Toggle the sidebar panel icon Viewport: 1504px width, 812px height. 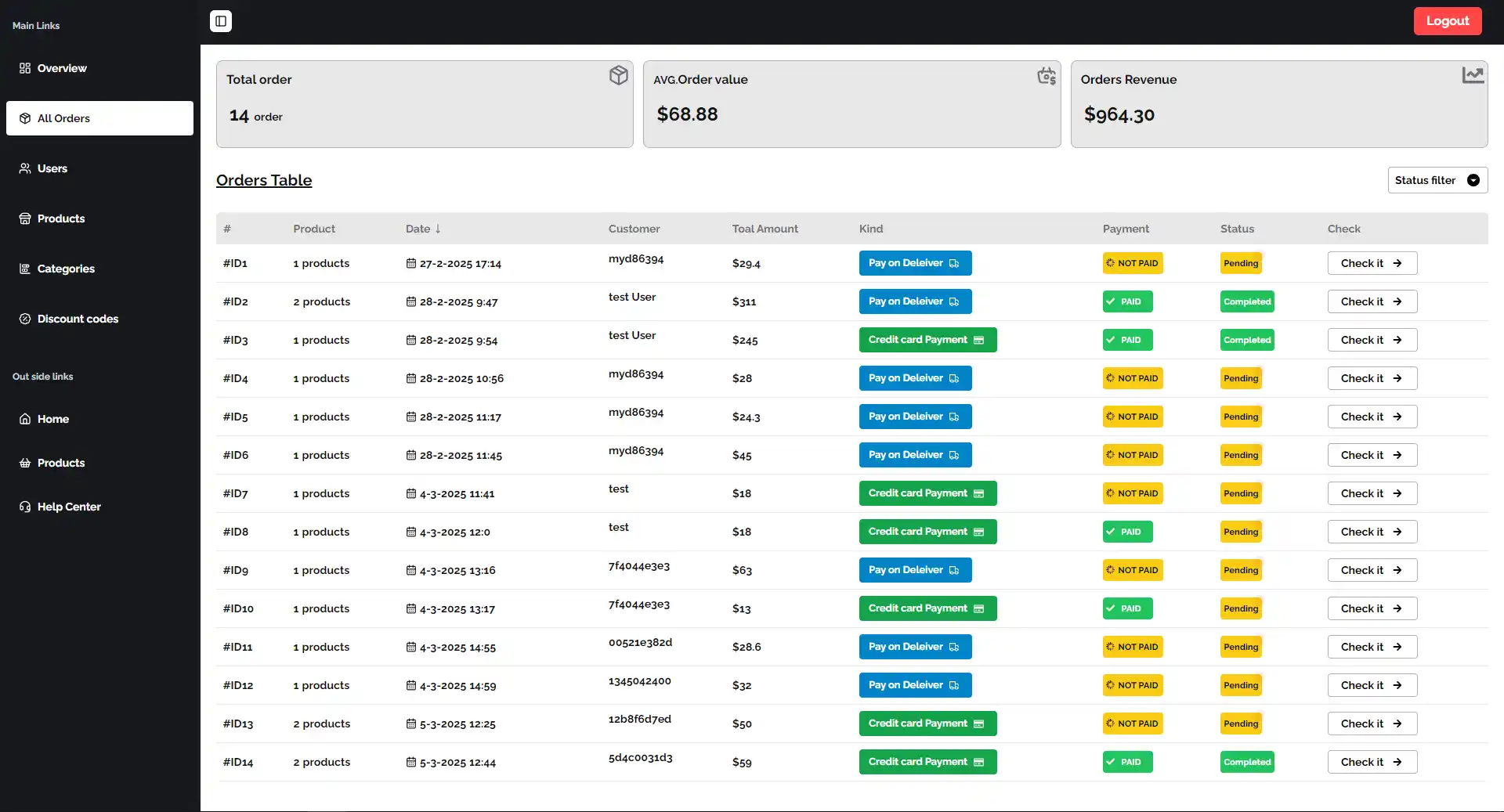pos(221,21)
